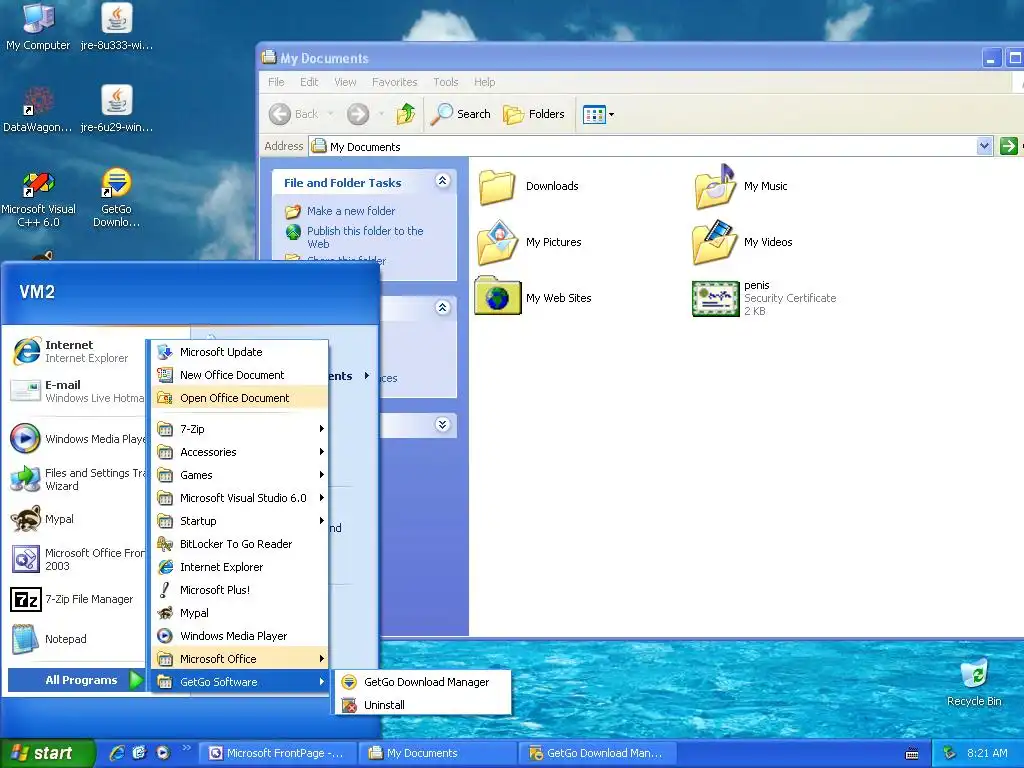Open Microsoft Update in programs list
The width and height of the screenshot is (1024, 768).
pyautogui.click(x=240, y=352)
